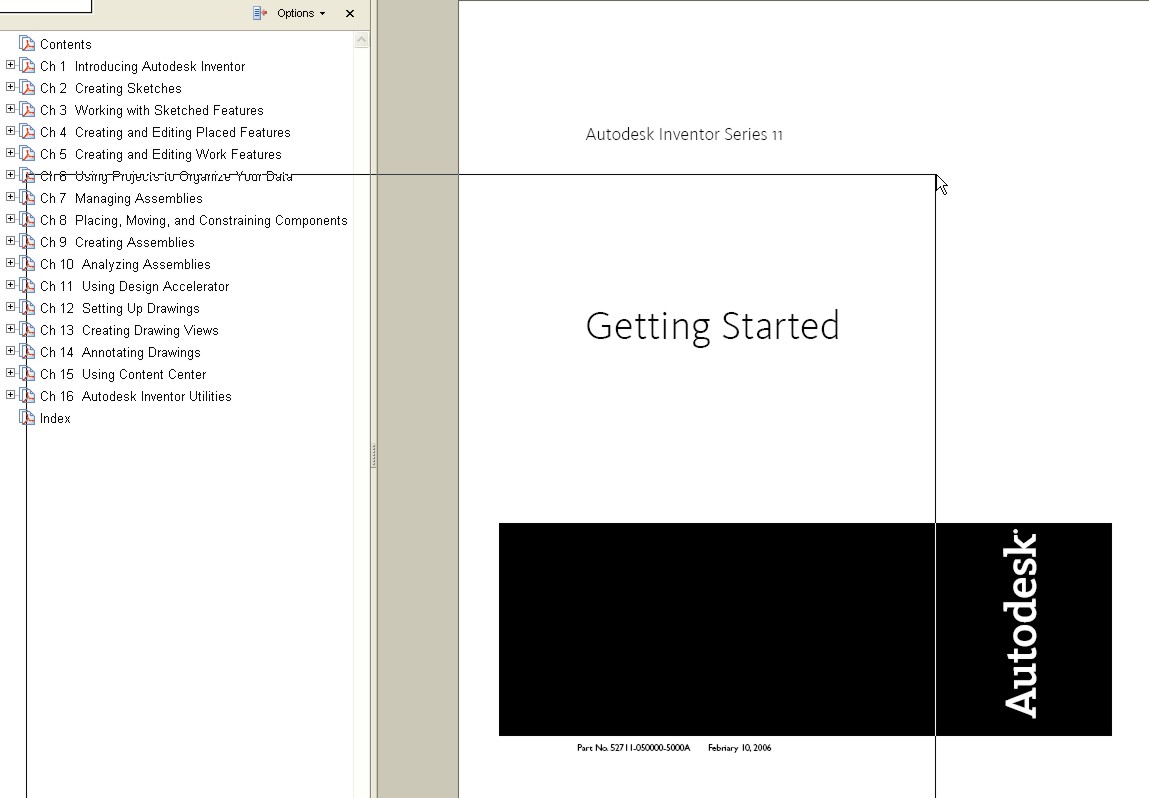Go to Ch 15 Using Content Center

coord(123,374)
